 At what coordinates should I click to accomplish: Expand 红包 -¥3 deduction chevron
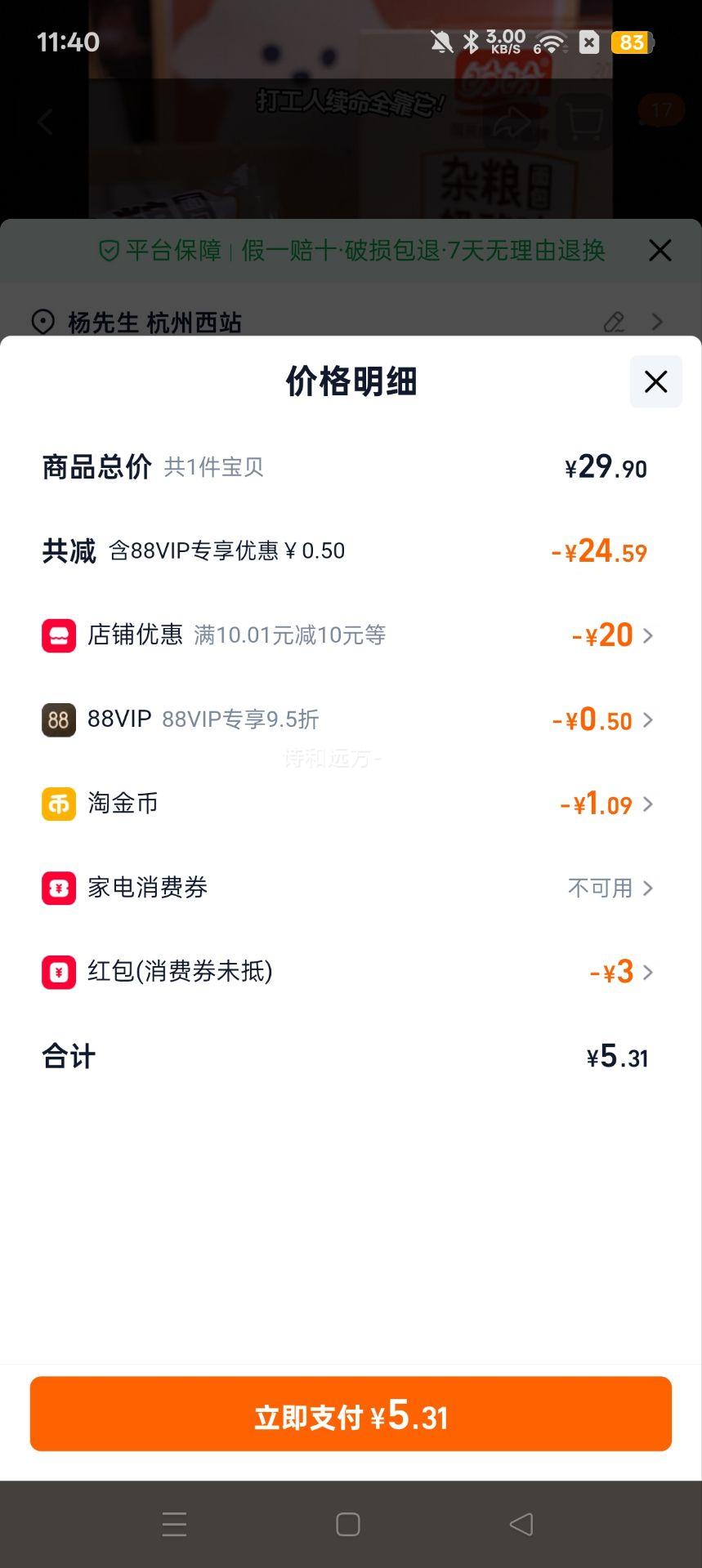(648, 972)
